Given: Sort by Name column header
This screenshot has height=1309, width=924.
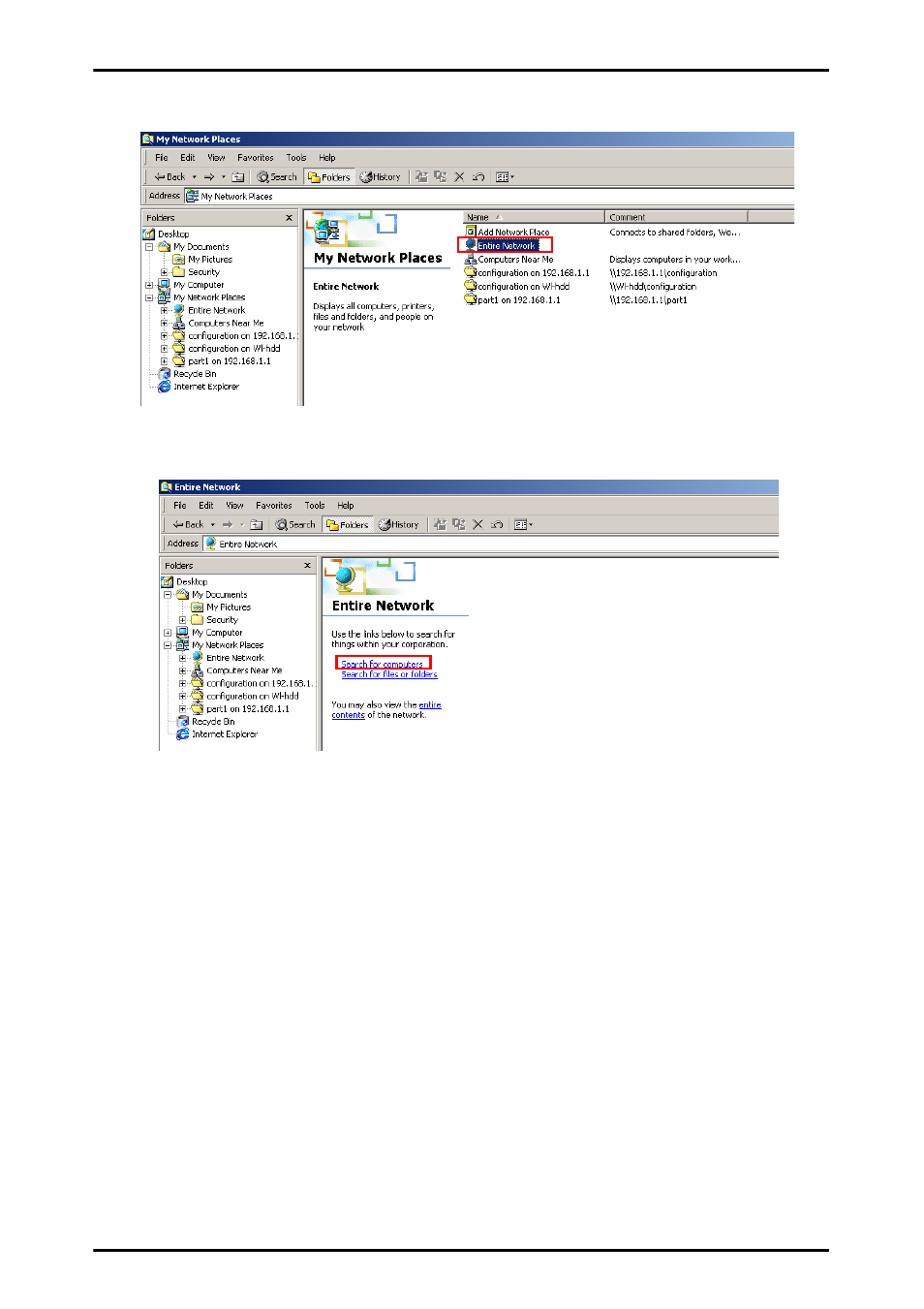Looking at the screenshot, I should 534,217.
